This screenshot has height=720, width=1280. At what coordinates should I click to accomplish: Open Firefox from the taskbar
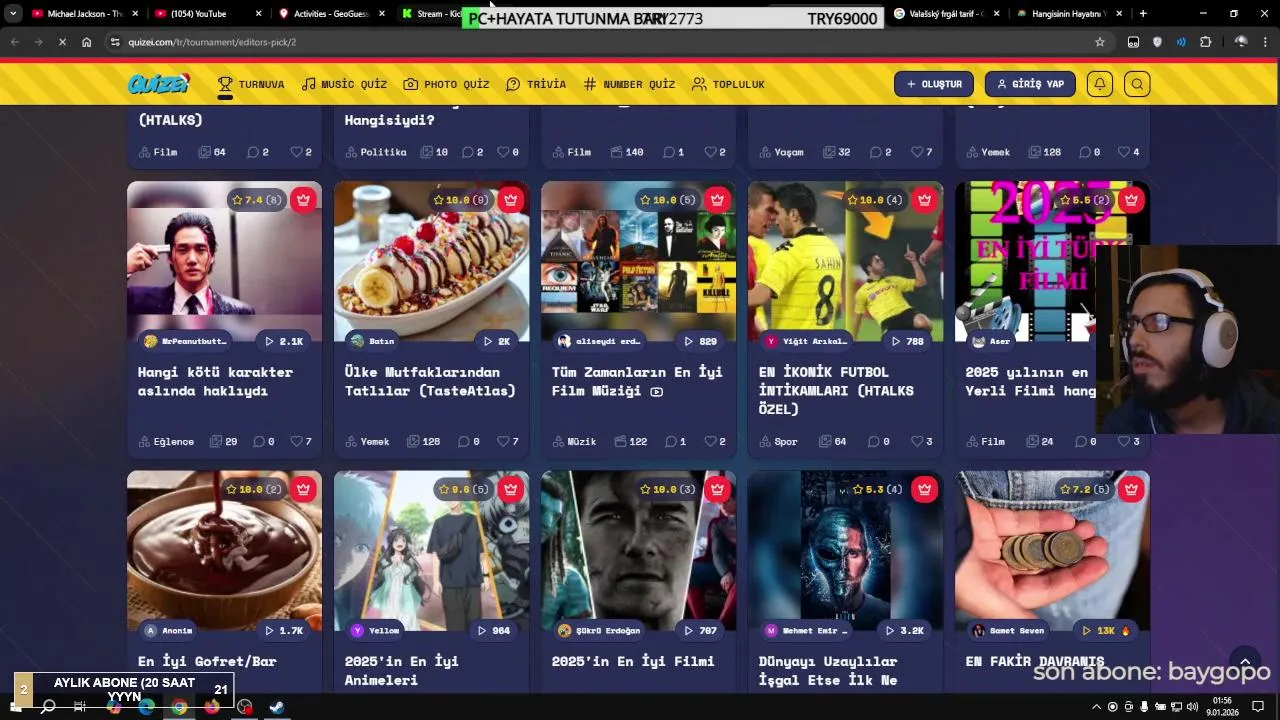[212, 707]
